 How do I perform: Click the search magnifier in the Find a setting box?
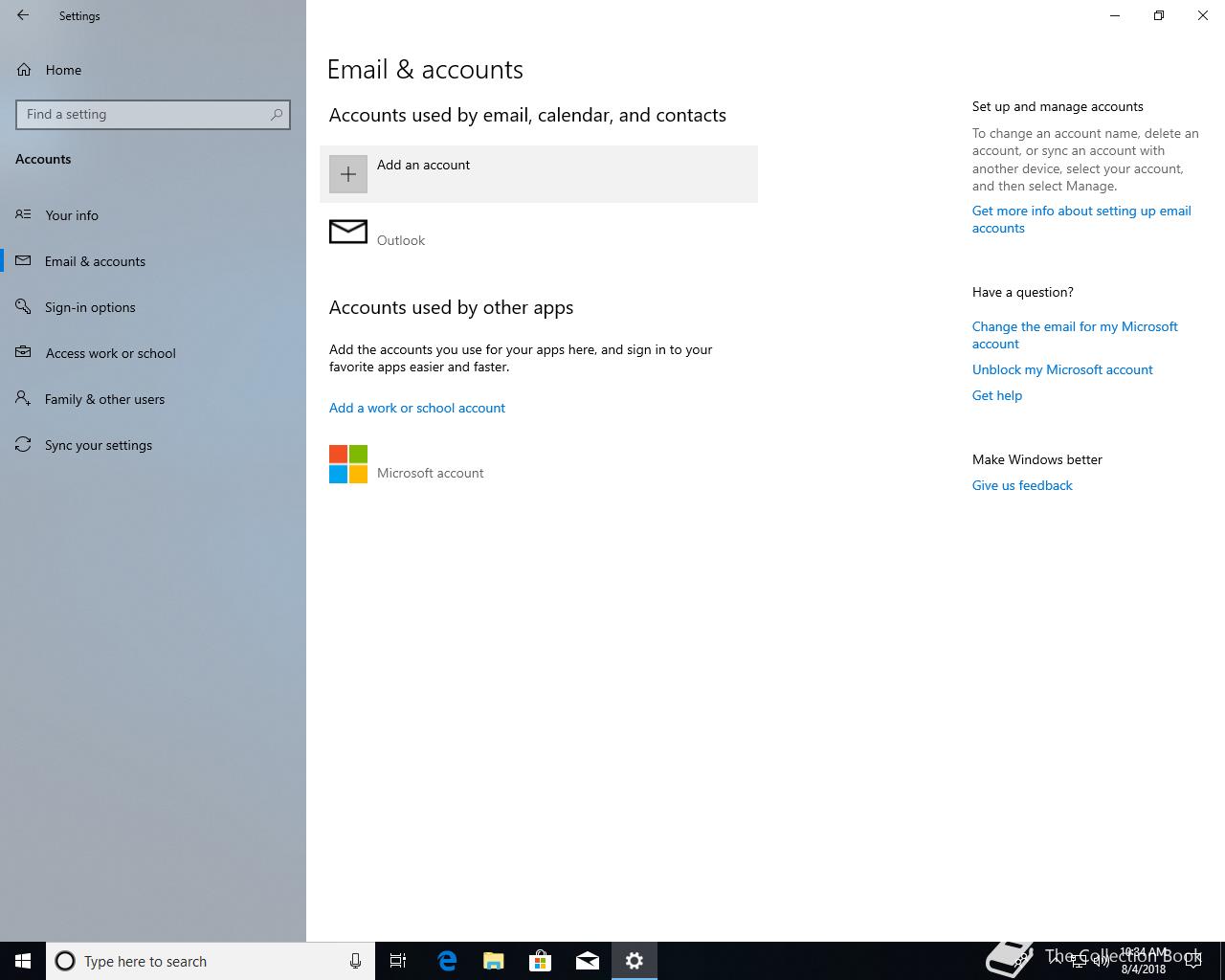pyautogui.click(x=277, y=114)
